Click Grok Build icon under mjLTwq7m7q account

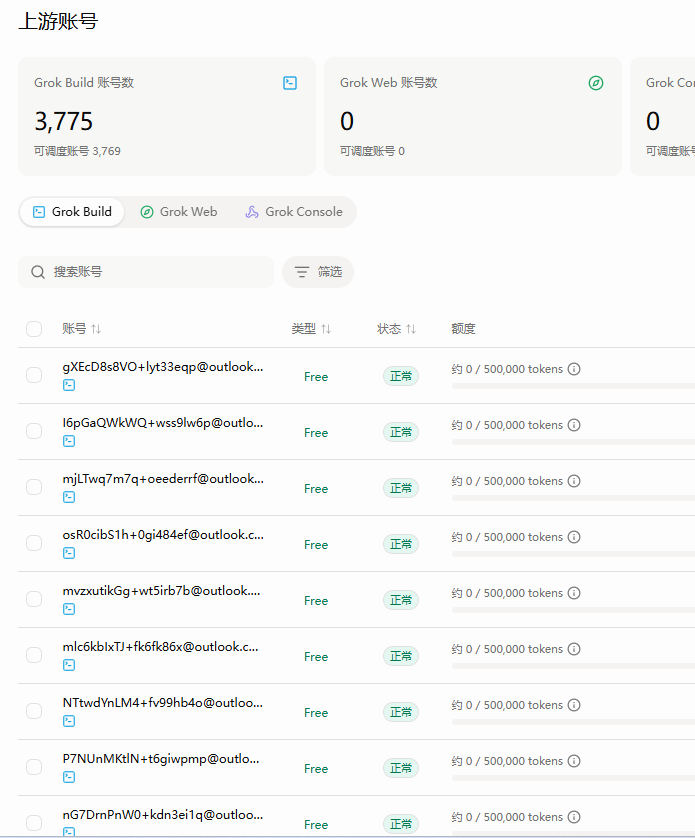pos(69,497)
